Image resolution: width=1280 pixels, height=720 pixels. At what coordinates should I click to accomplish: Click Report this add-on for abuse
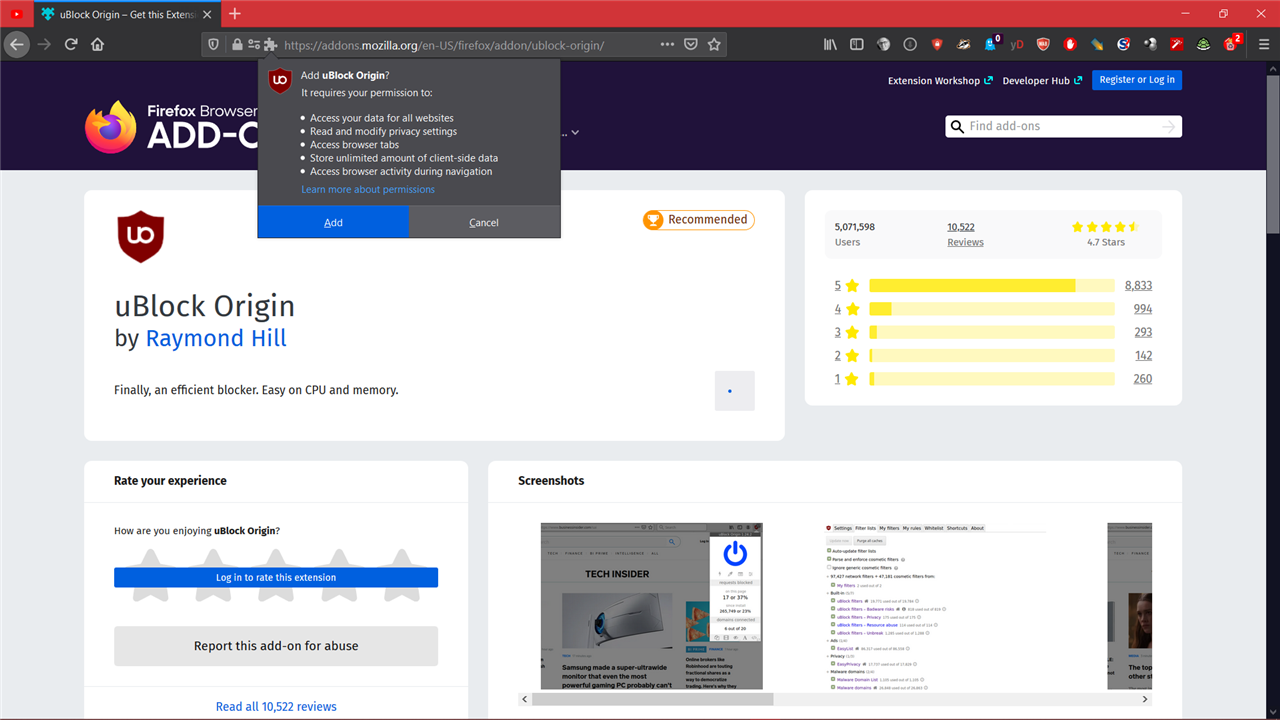[x=276, y=646]
